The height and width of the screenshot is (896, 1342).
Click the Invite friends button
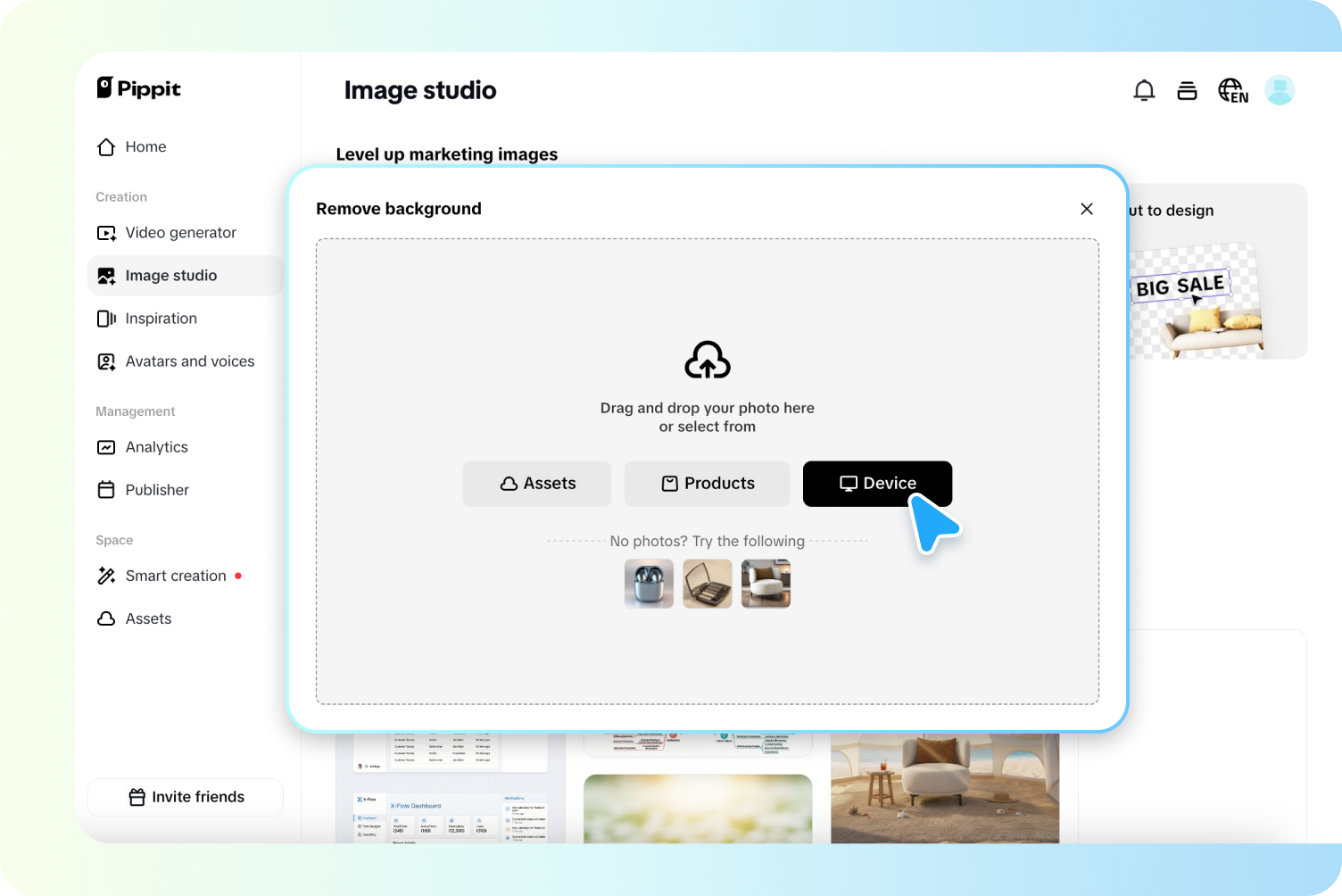[185, 797]
